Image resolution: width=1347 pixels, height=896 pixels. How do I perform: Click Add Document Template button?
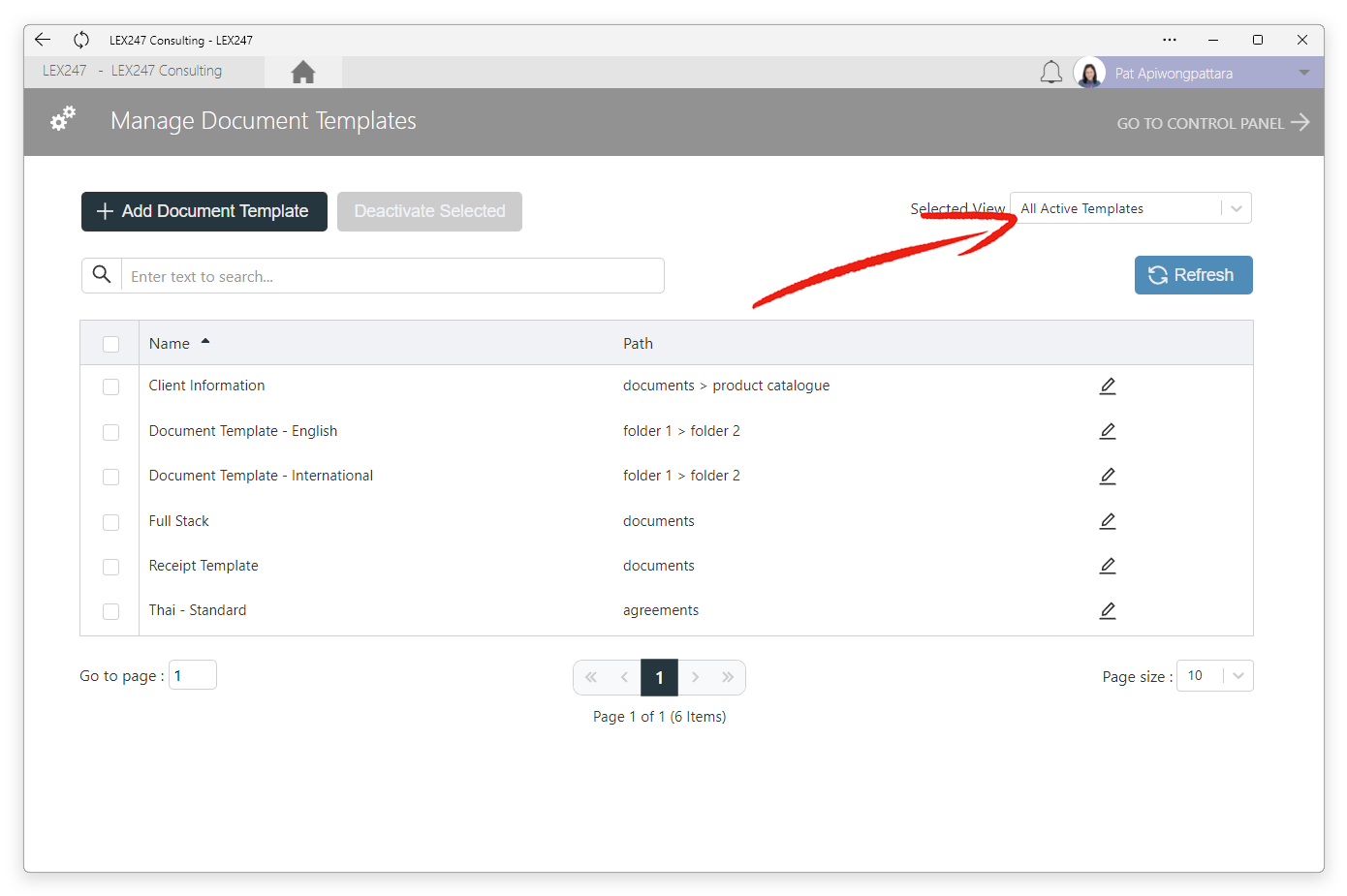[204, 211]
